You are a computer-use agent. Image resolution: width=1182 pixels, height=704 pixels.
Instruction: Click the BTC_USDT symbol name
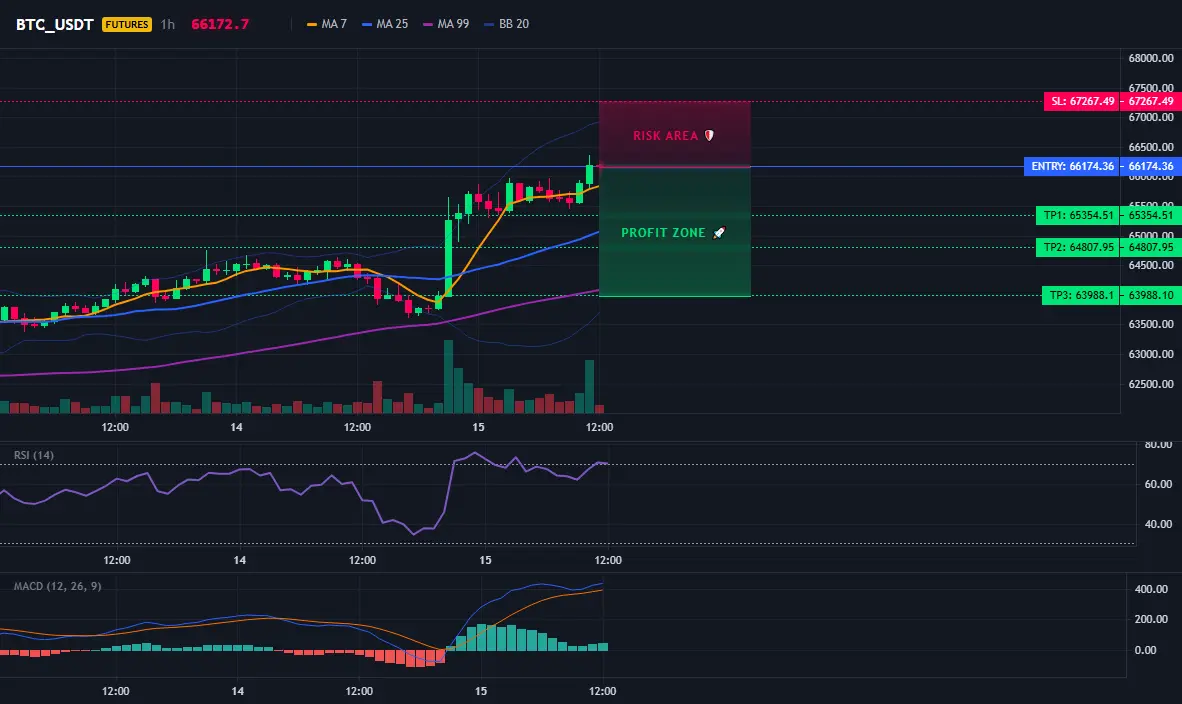tap(54, 24)
